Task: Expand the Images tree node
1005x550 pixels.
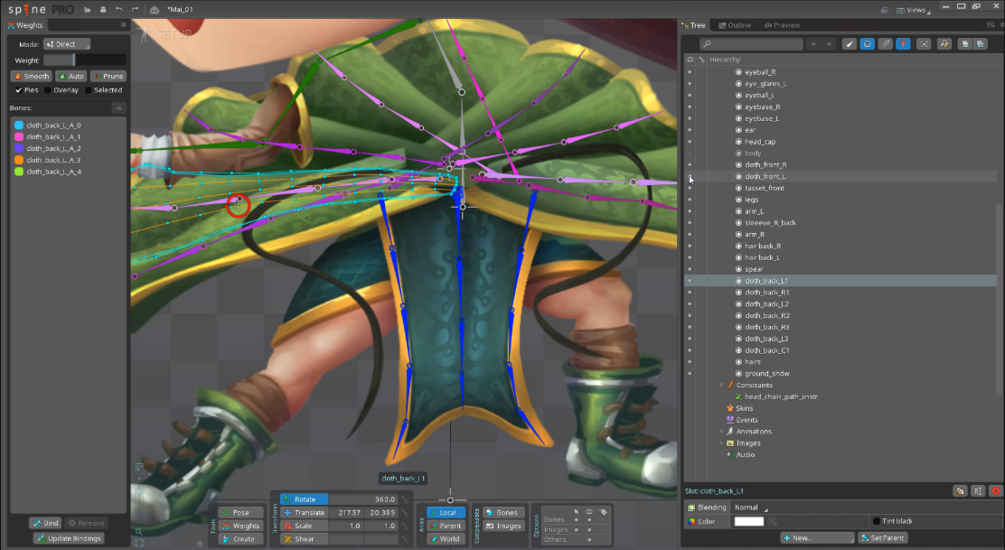Action: coord(722,443)
